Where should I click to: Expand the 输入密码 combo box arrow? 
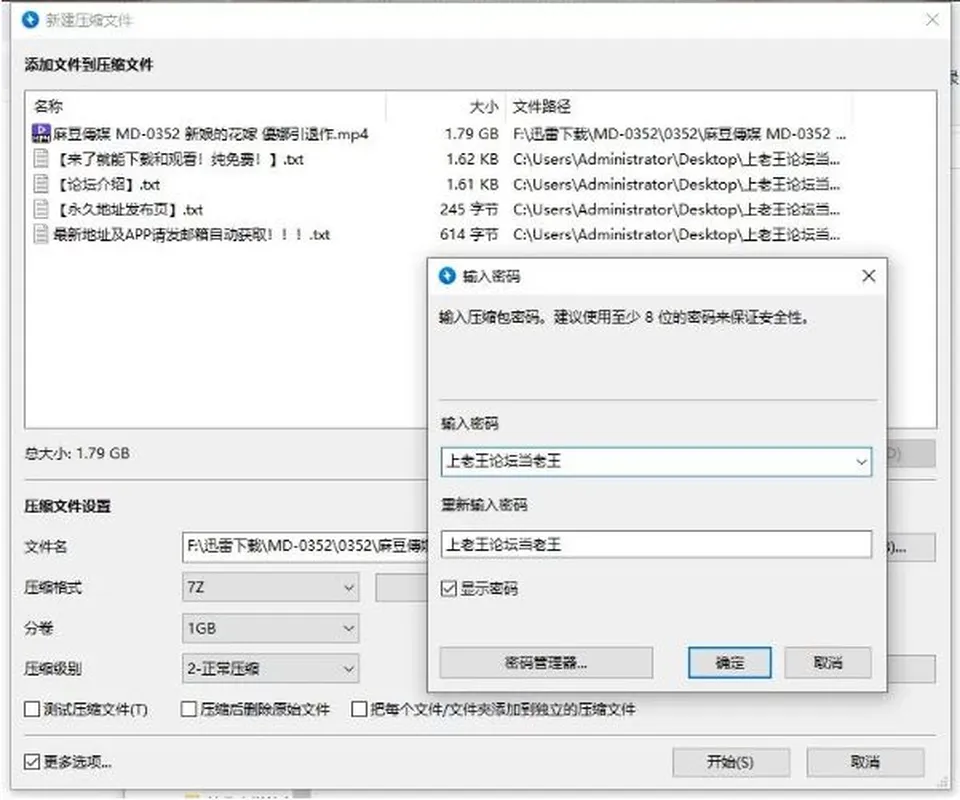861,462
